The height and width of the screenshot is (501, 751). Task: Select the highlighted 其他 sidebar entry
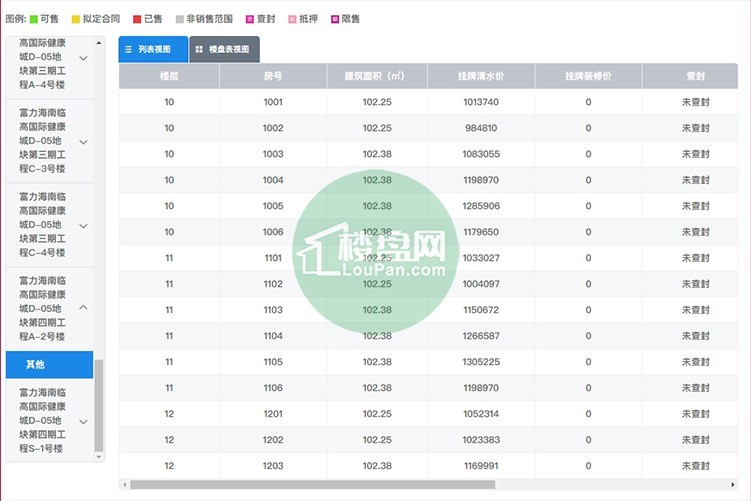pos(49,364)
